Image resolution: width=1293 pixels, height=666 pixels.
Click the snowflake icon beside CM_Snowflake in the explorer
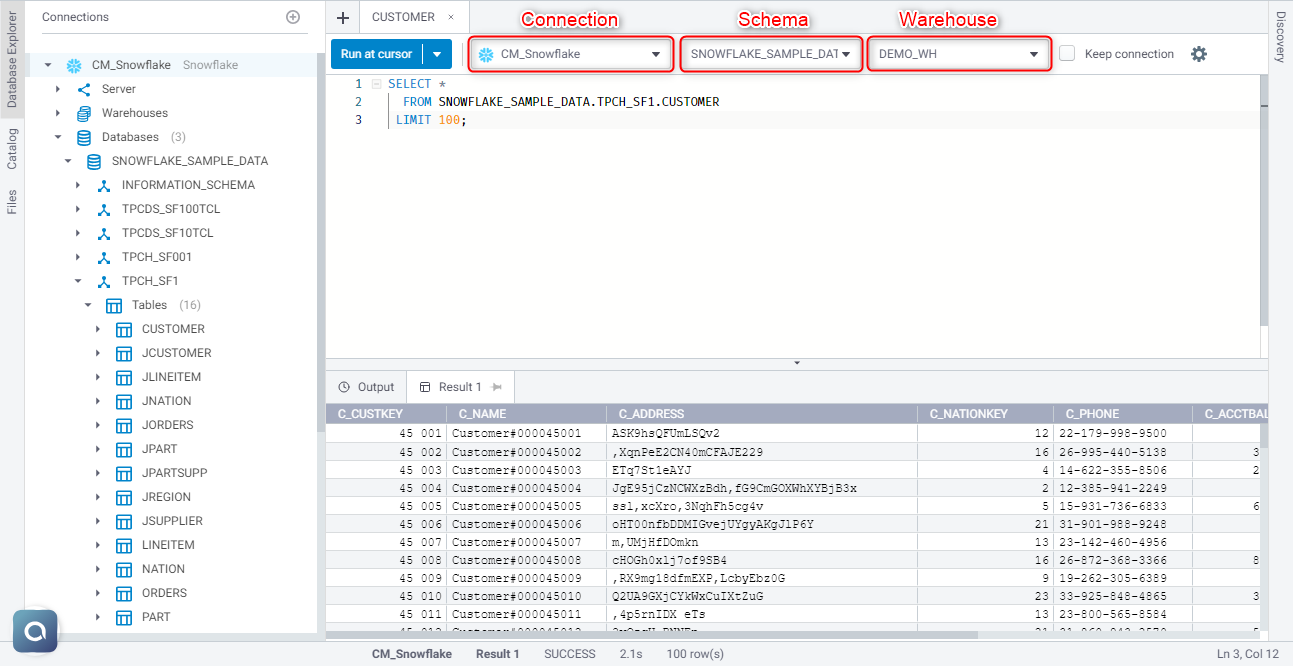coord(73,64)
